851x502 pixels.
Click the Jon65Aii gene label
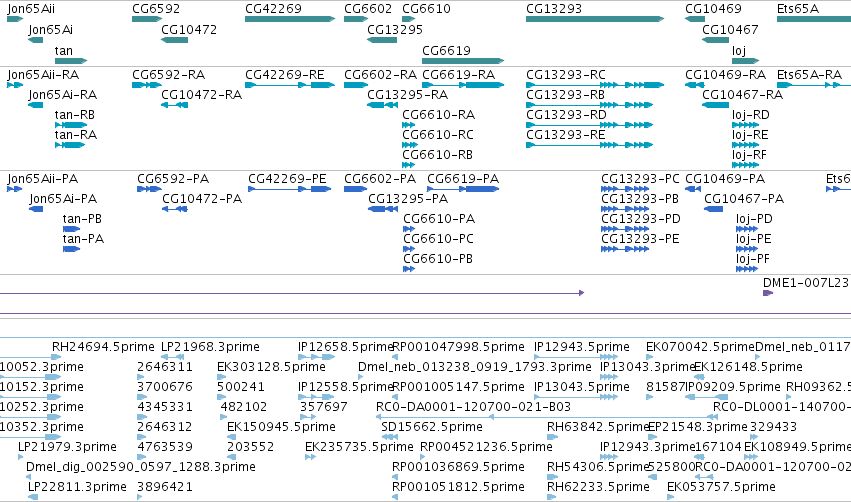point(31,9)
